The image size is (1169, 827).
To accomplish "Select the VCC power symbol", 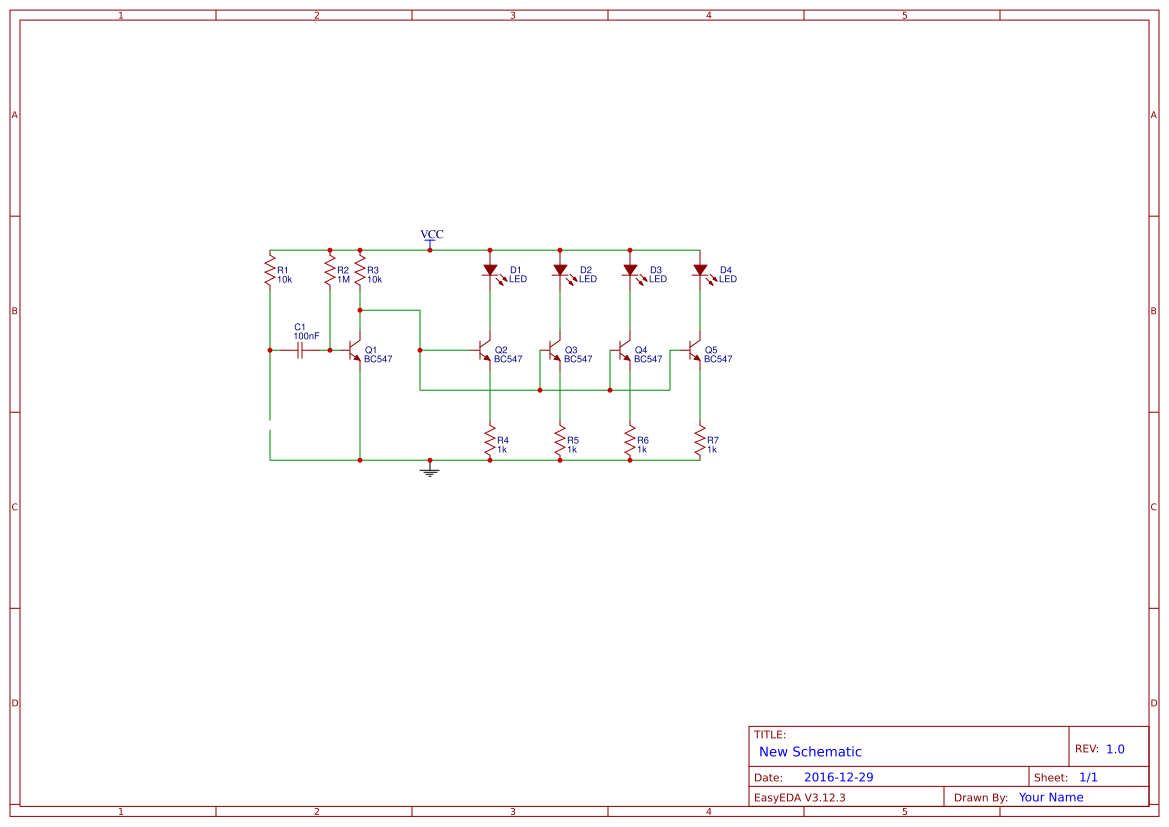I will coord(430,238).
